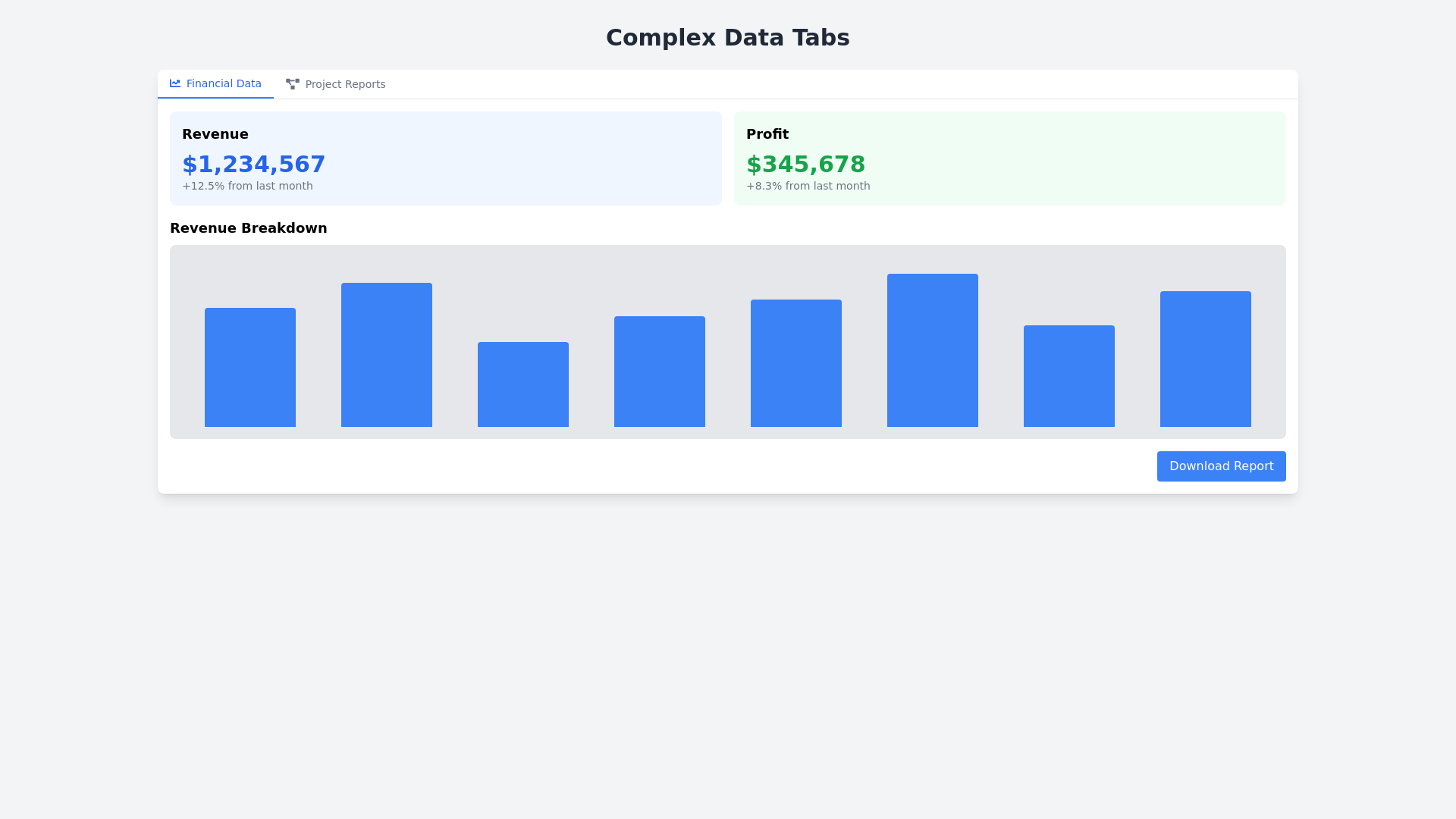Select the fifth bar in the bar chart
The height and width of the screenshot is (819, 1456).
coord(795,362)
